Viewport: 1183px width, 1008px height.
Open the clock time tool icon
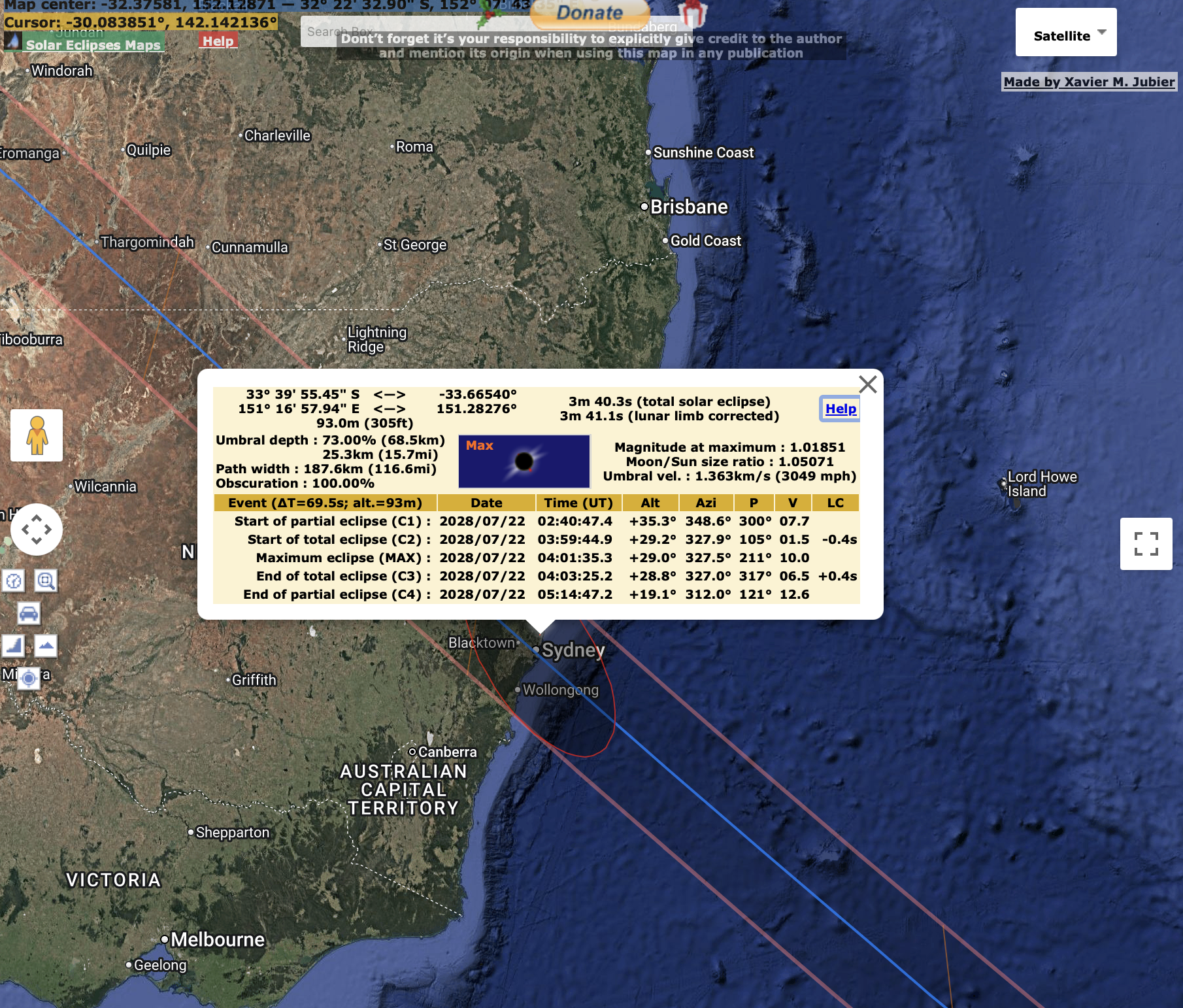14,580
